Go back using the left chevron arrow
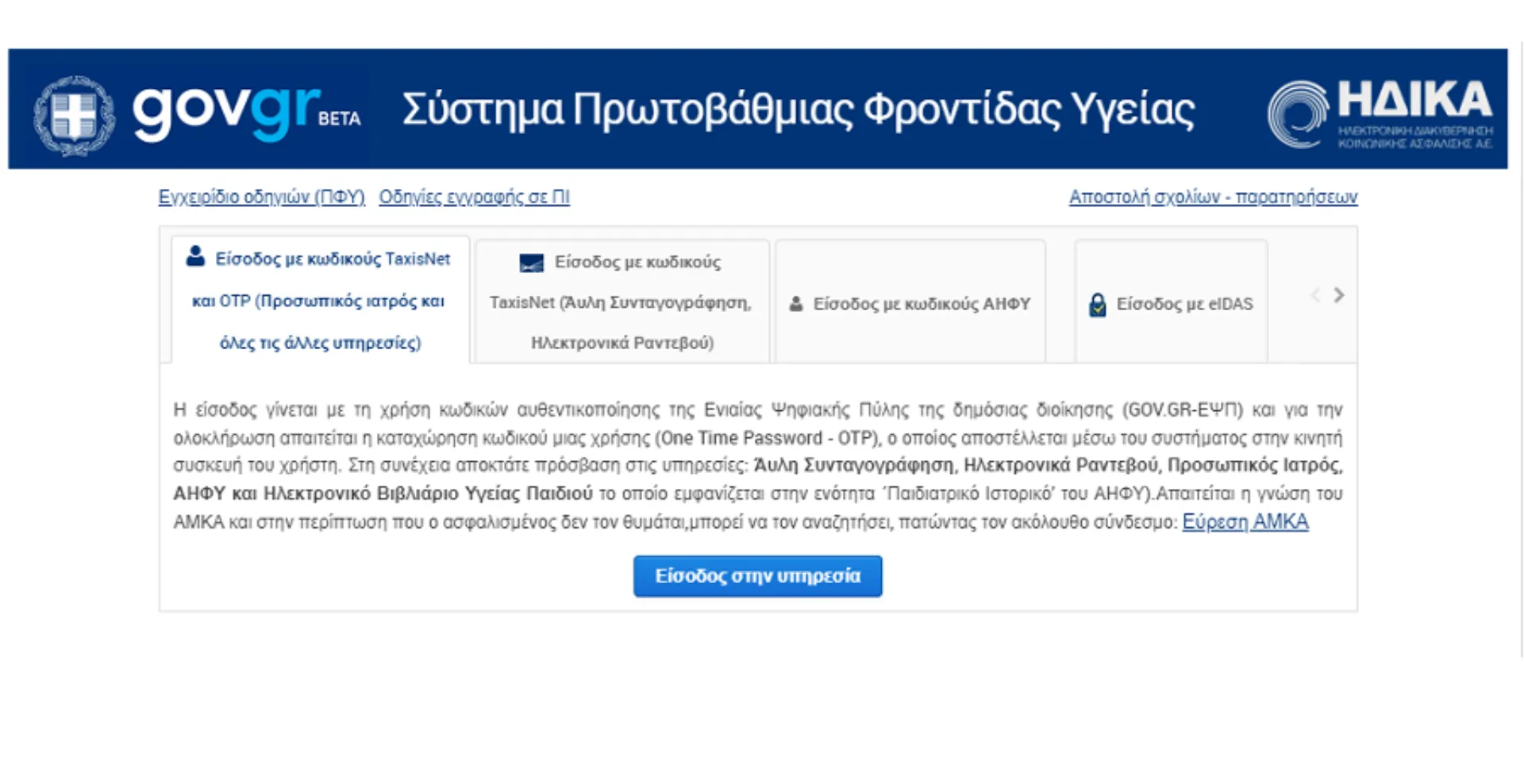This screenshot has height=784, width=1524. point(1314,296)
